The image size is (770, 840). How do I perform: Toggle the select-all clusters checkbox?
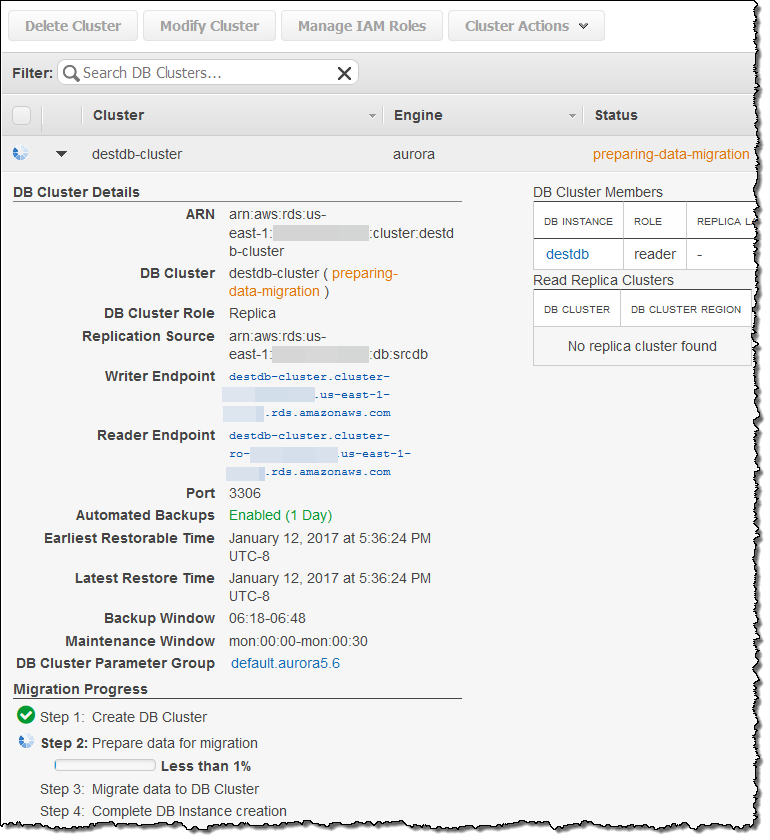22,115
